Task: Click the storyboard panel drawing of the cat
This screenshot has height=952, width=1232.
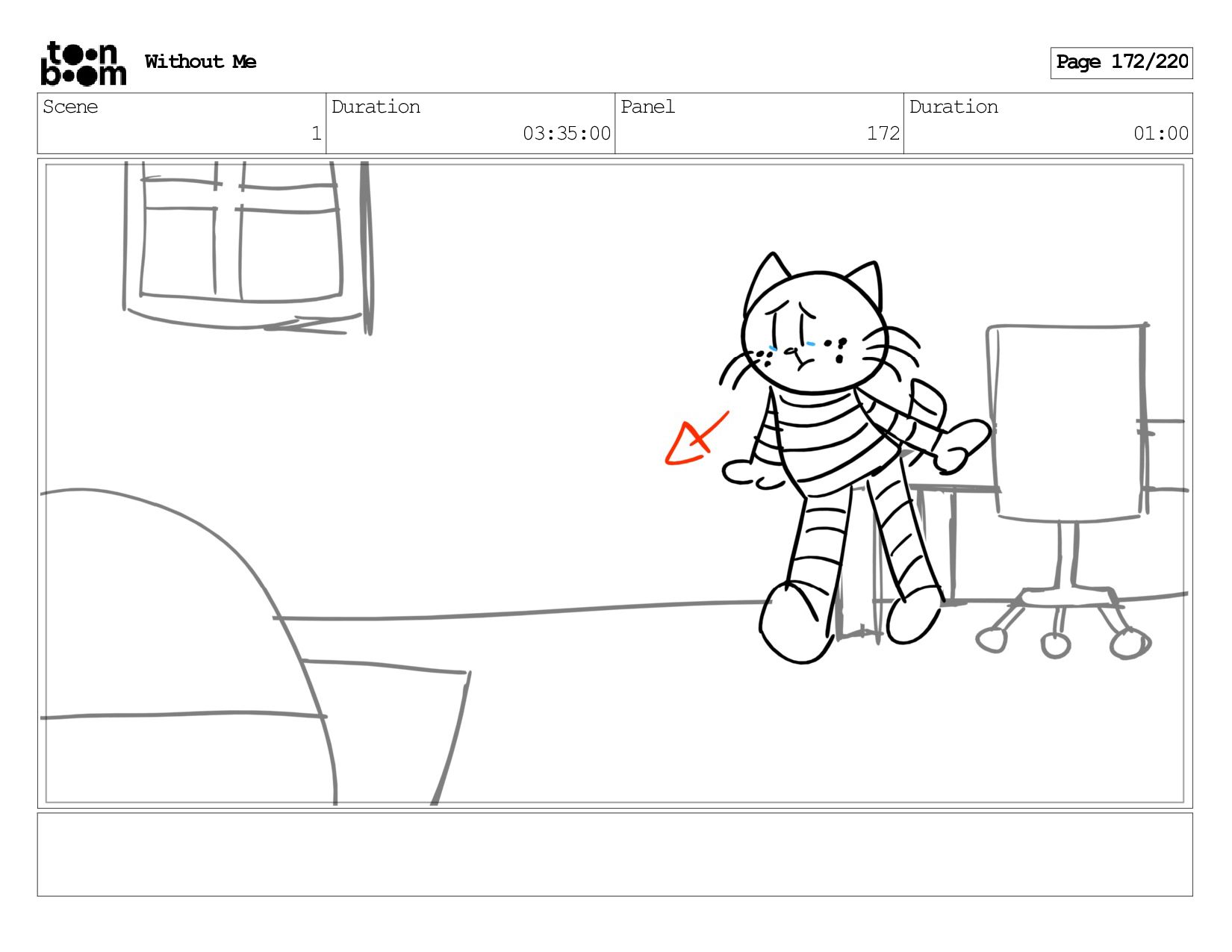Action: pos(615,483)
